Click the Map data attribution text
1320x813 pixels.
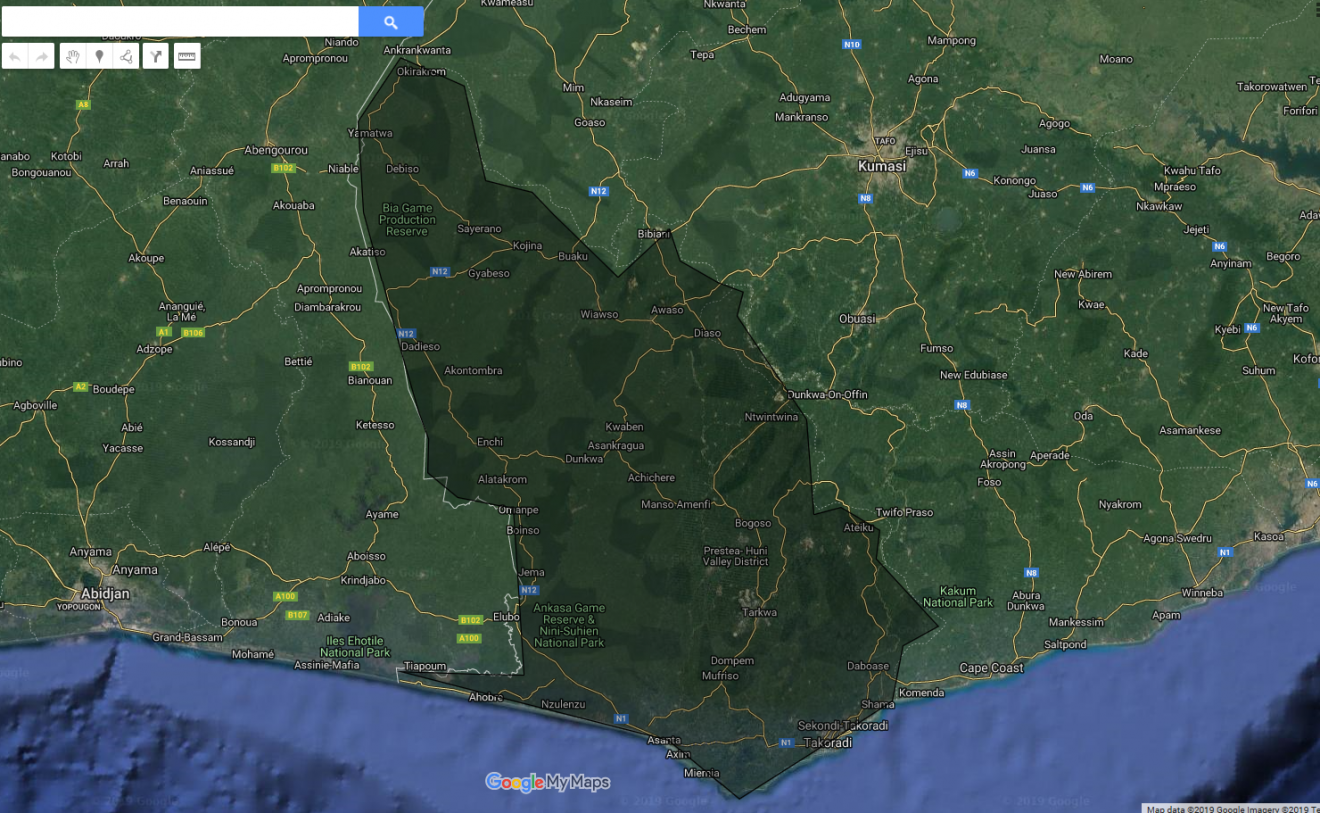click(x=1232, y=808)
